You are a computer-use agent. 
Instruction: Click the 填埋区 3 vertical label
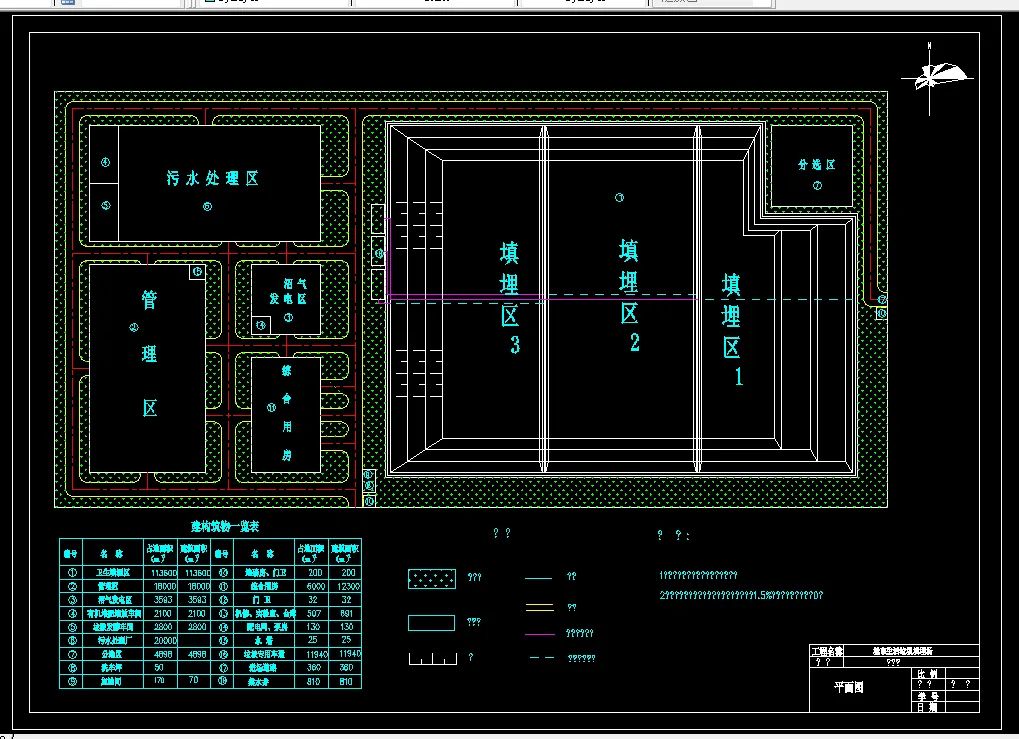(510, 298)
